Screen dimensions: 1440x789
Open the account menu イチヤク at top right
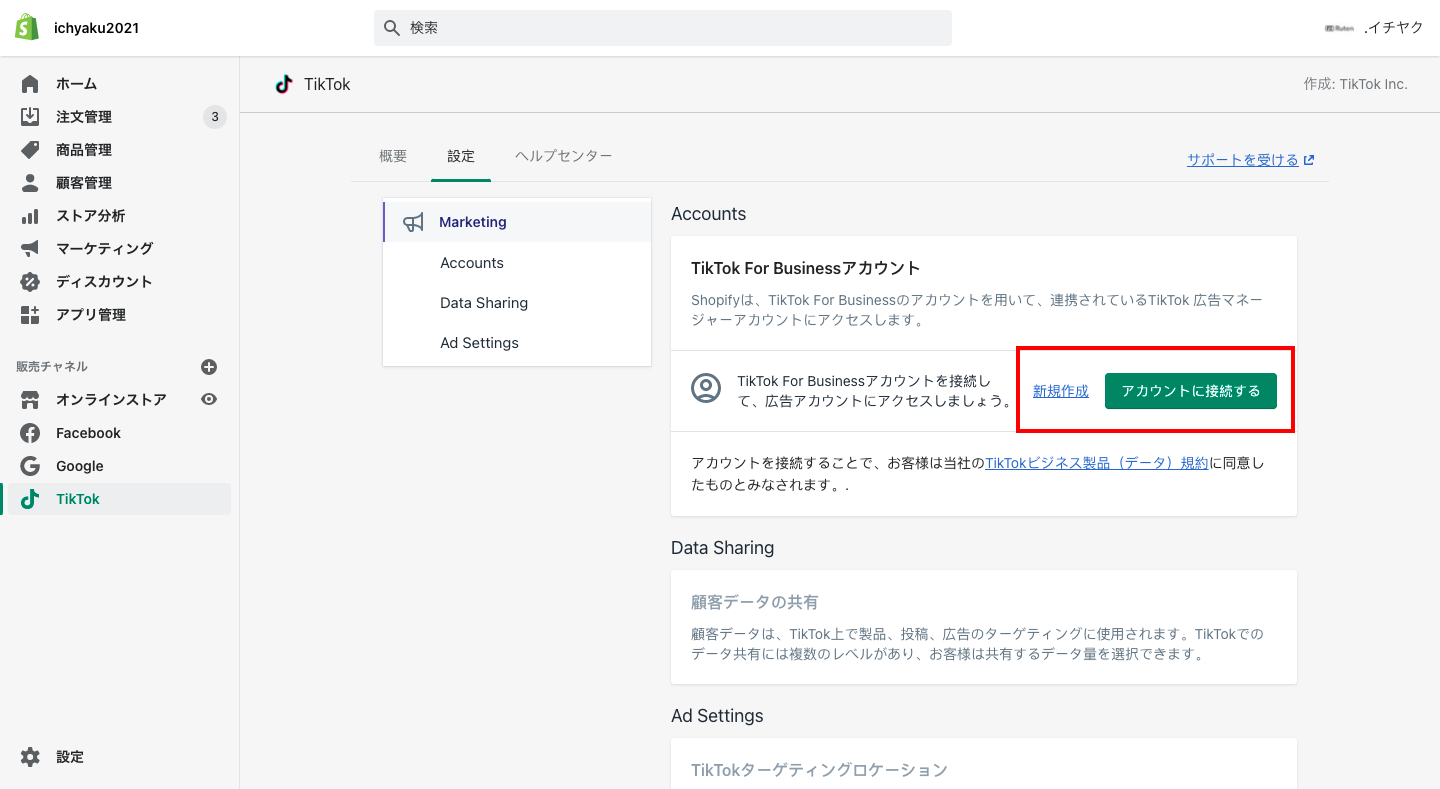(1374, 28)
